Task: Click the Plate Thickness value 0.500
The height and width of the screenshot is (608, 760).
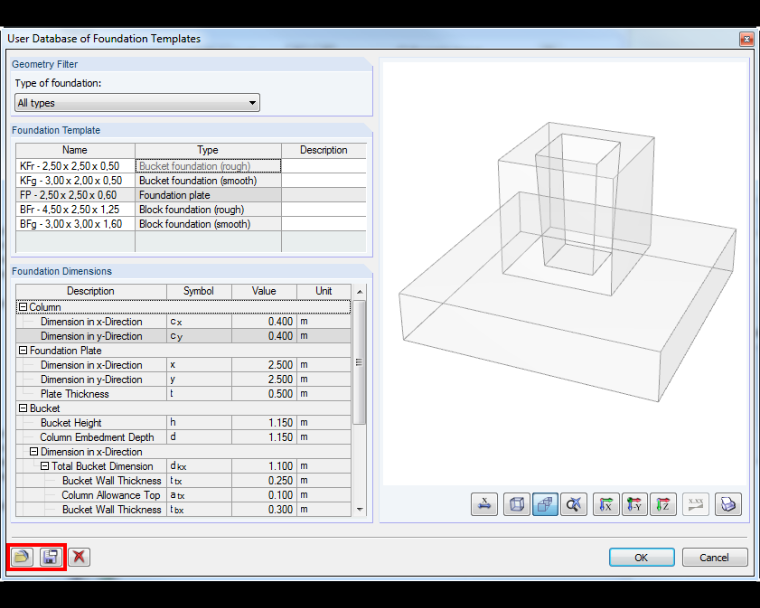Action: pos(264,394)
